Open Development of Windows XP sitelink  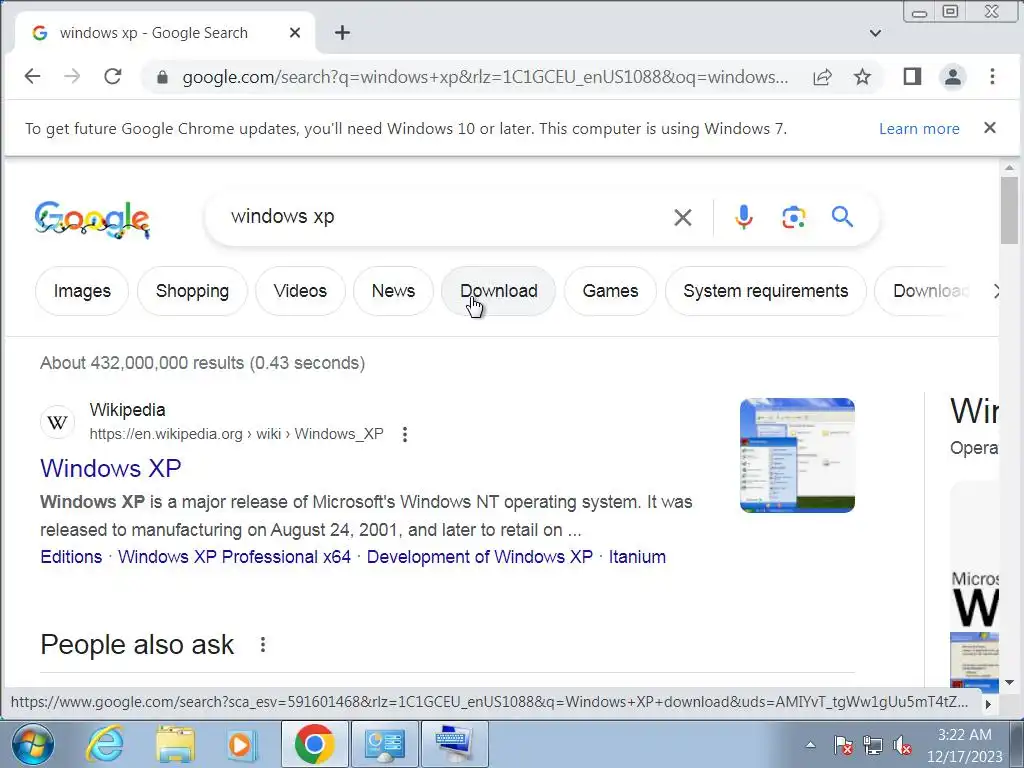coord(479,557)
